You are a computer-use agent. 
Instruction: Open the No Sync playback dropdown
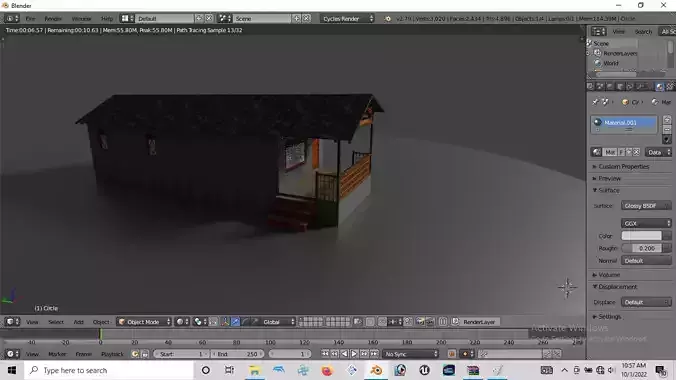[410, 354]
